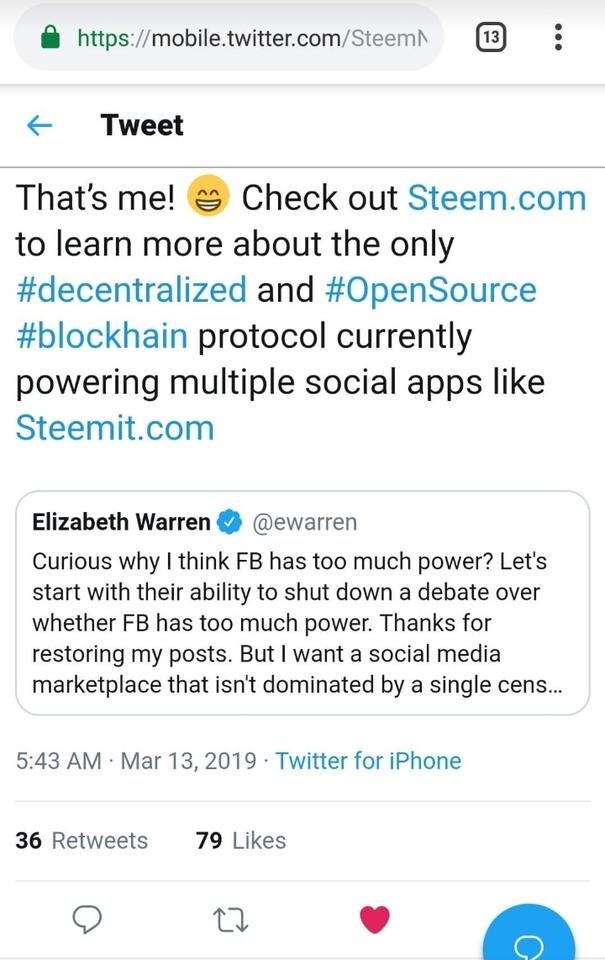Tap the reply speech bubble icon

pos(87,919)
